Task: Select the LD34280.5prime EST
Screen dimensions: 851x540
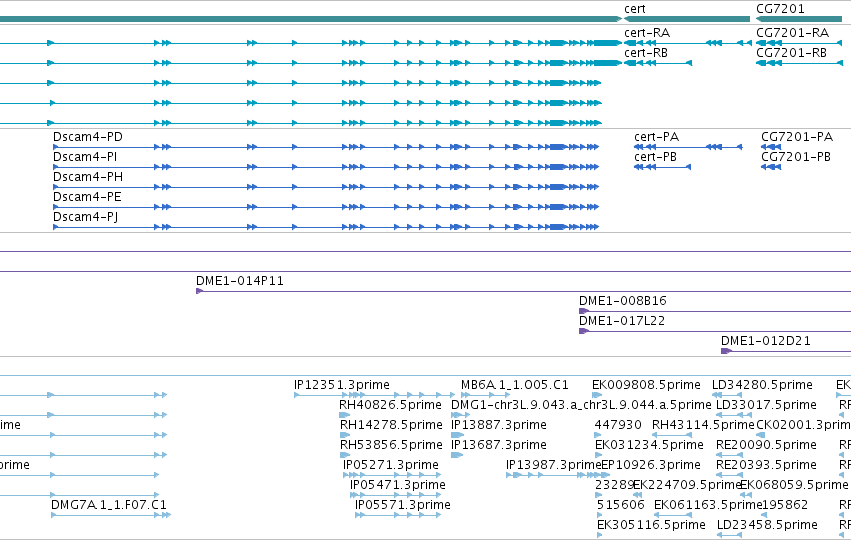Action: tap(727, 395)
